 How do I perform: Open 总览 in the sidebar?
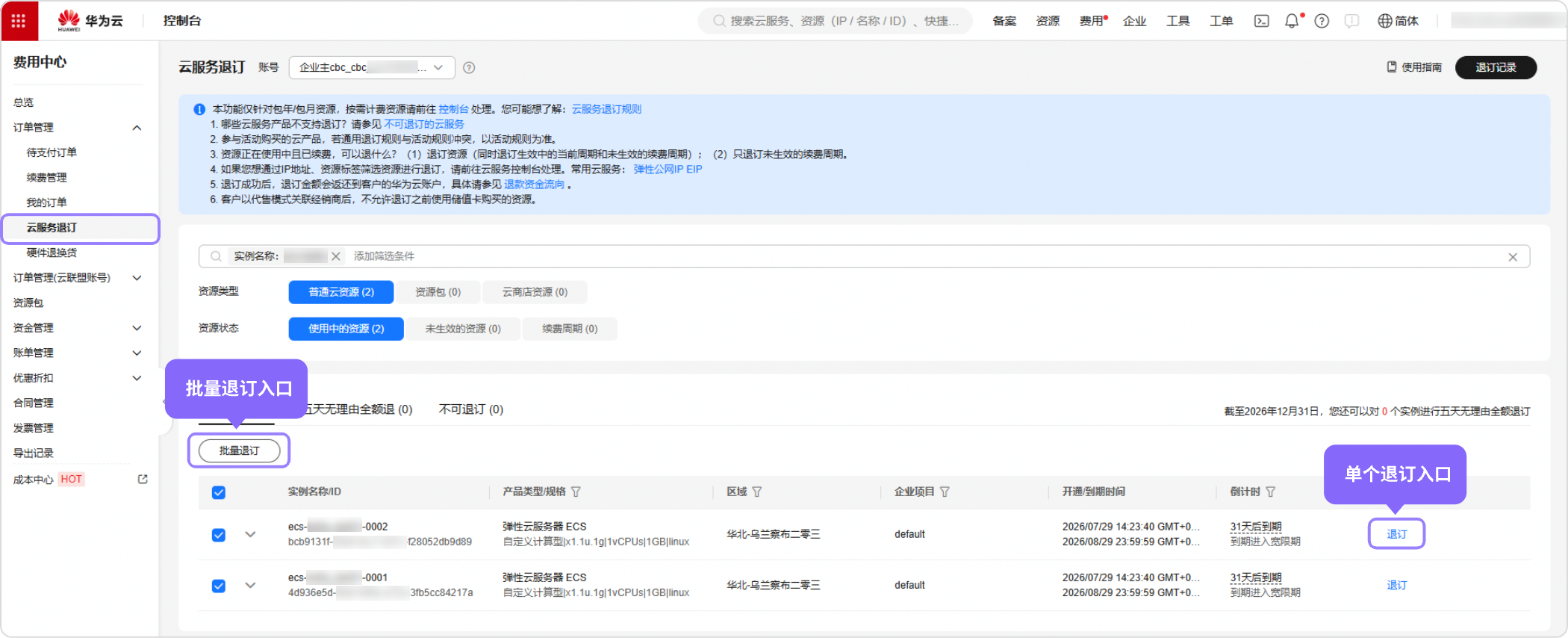(23, 102)
